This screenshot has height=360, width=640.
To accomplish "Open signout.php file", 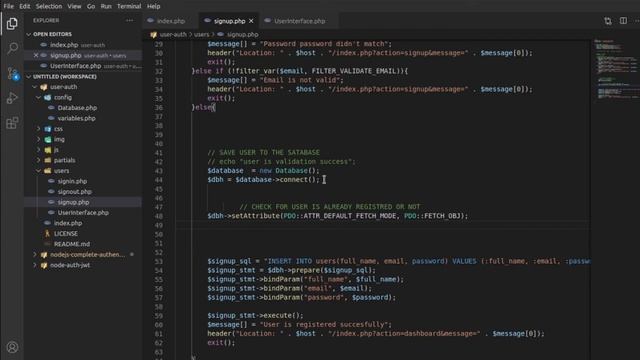I will click(74, 192).
